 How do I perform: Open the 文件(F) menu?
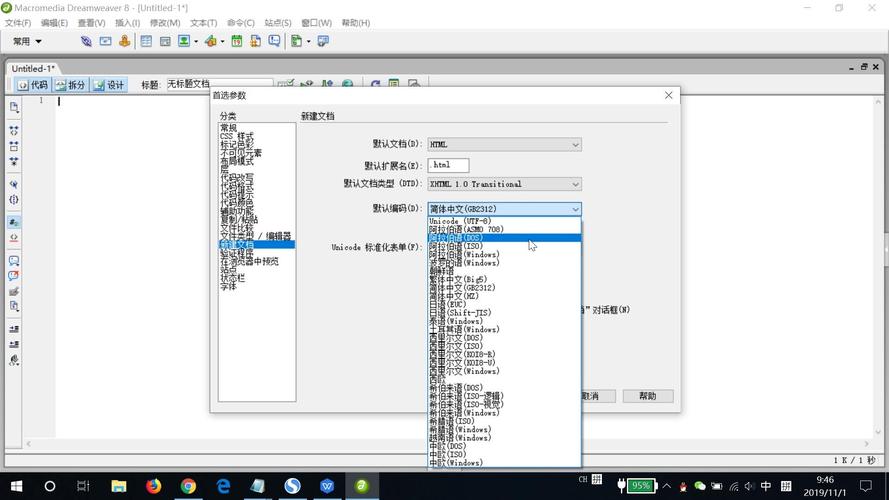[18, 23]
